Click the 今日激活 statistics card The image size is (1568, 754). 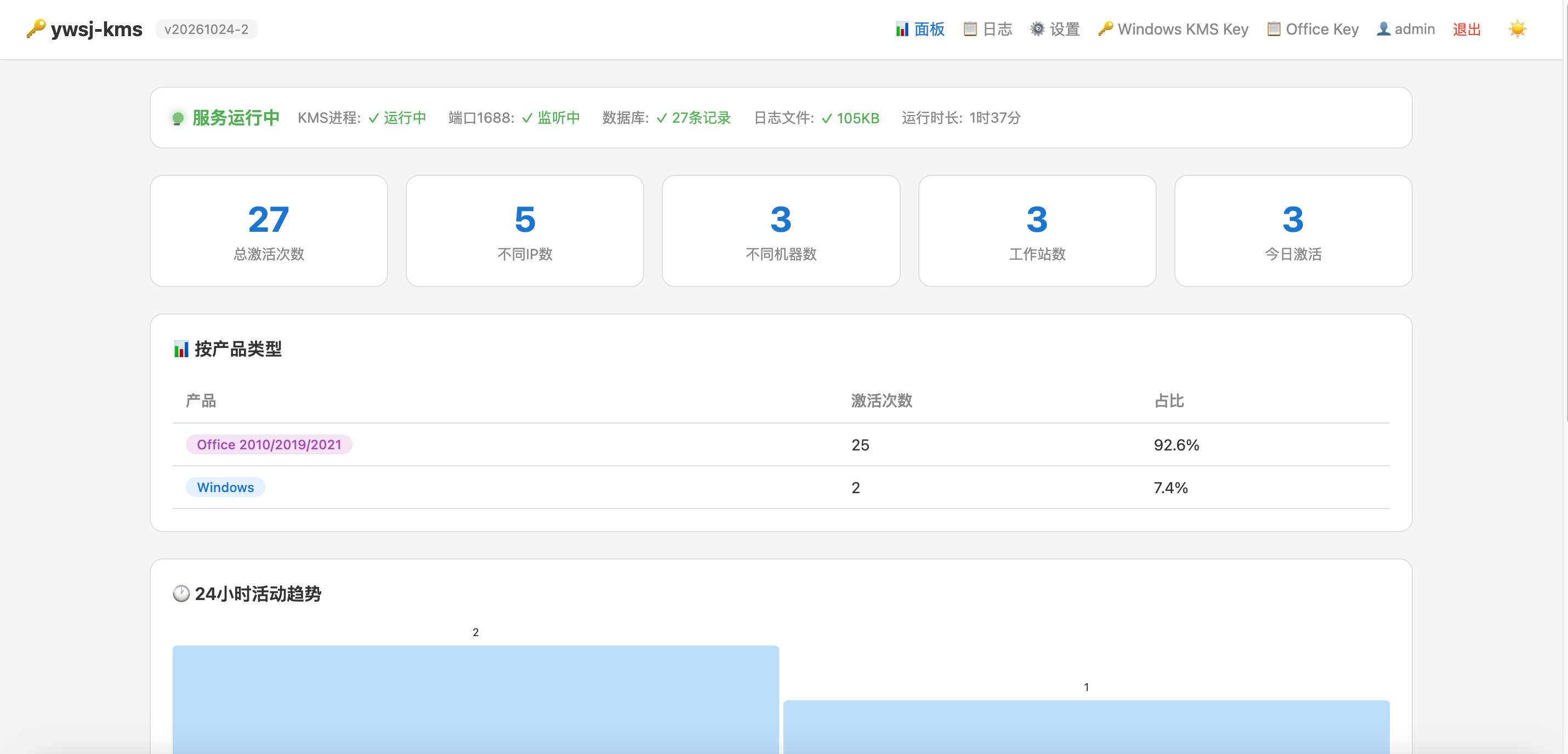(1293, 231)
